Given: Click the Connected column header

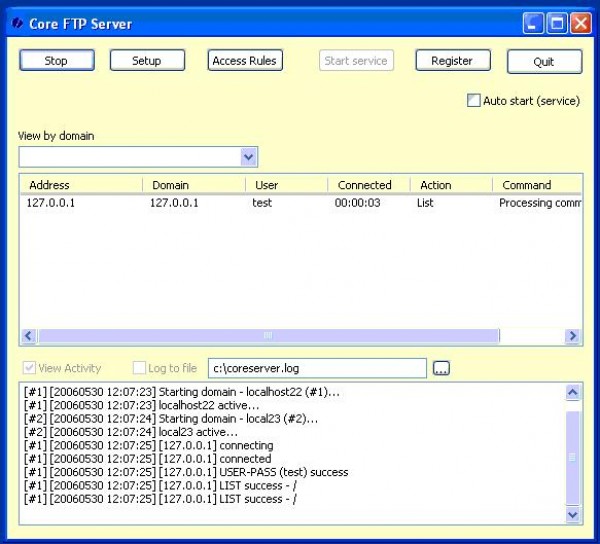Looking at the screenshot, I should pyautogui.click(x=365, y=185).
